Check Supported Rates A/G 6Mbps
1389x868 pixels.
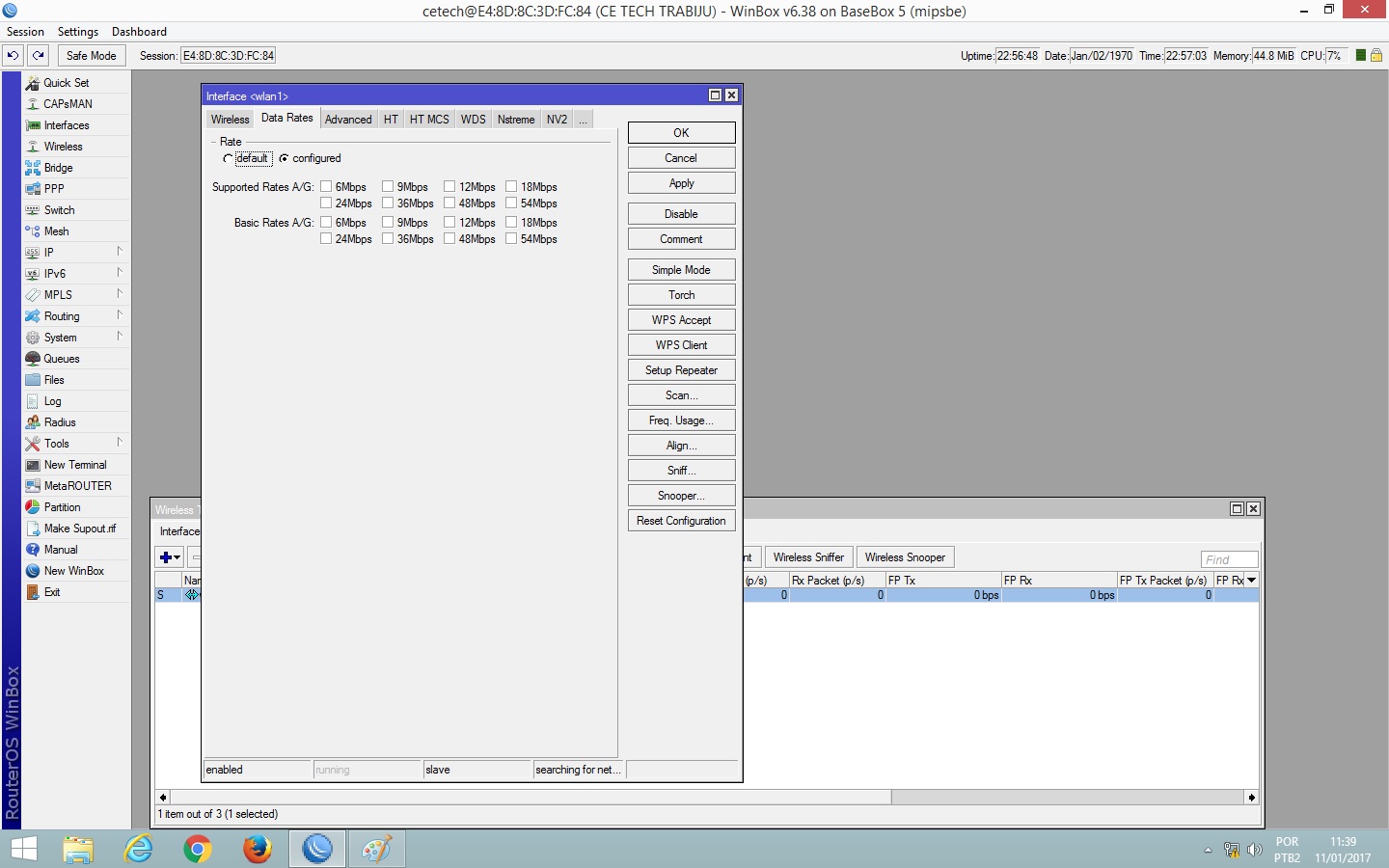[x=326, y=187]
